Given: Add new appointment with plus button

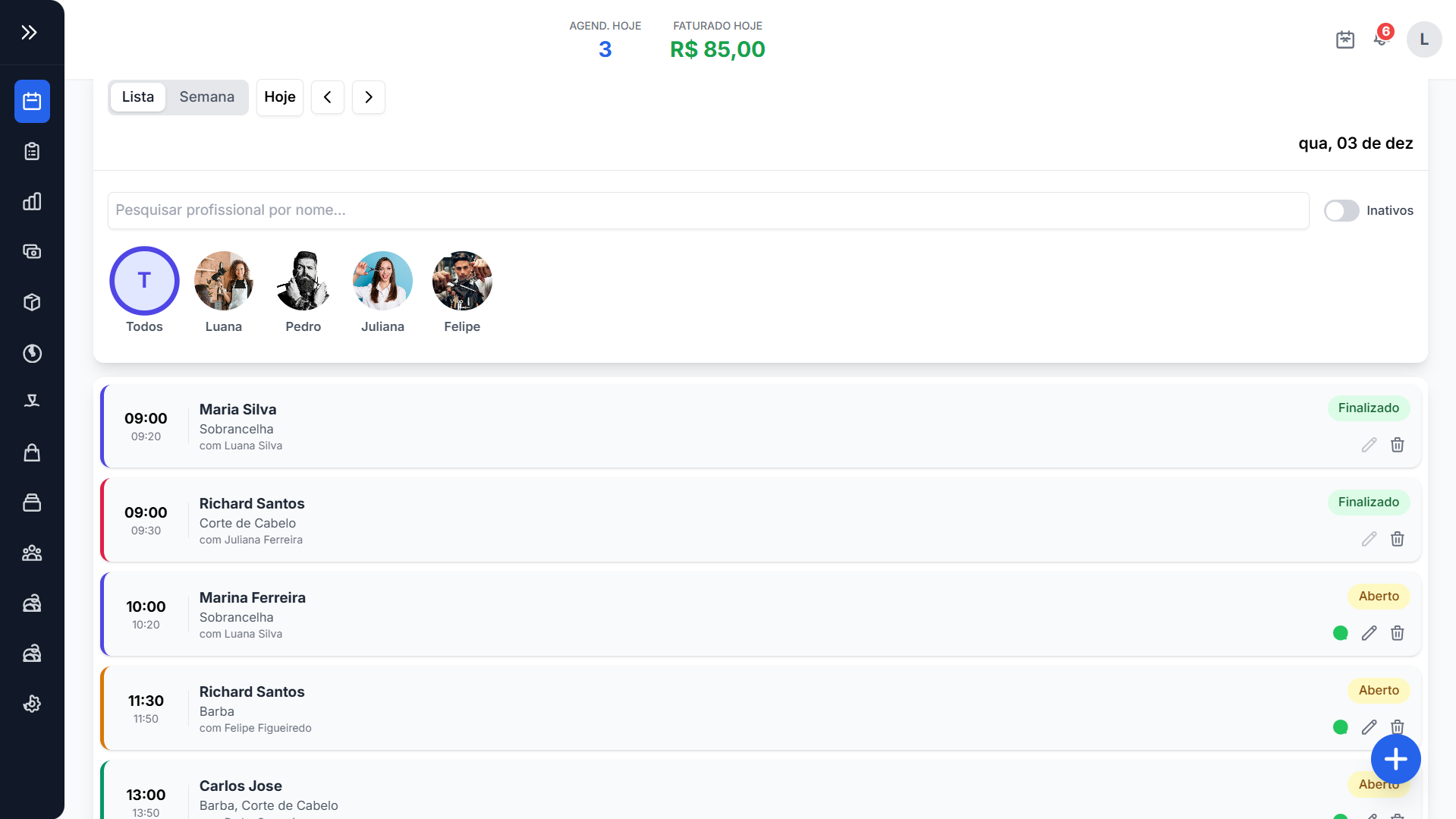Looking at the screenshot, I should pyautogui.click(x=1395, y=759).
